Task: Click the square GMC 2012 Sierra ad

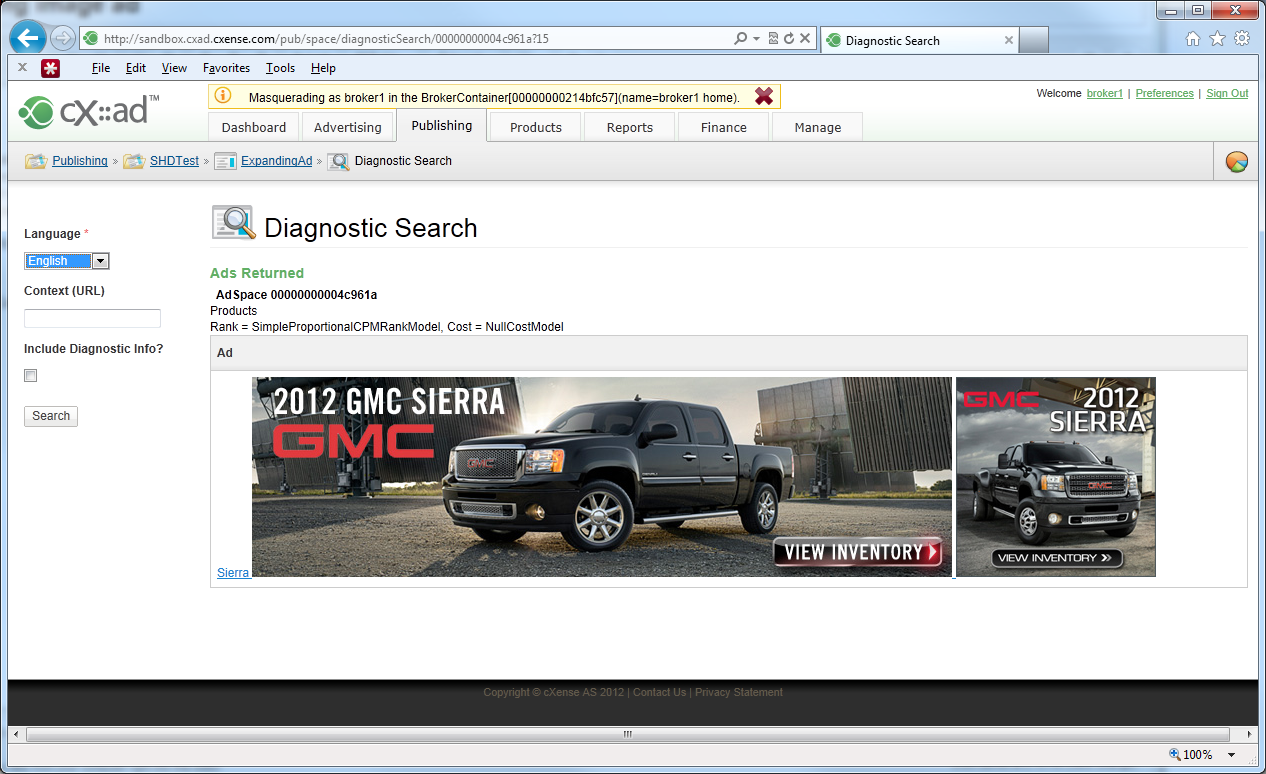Action: point(1056,477)
